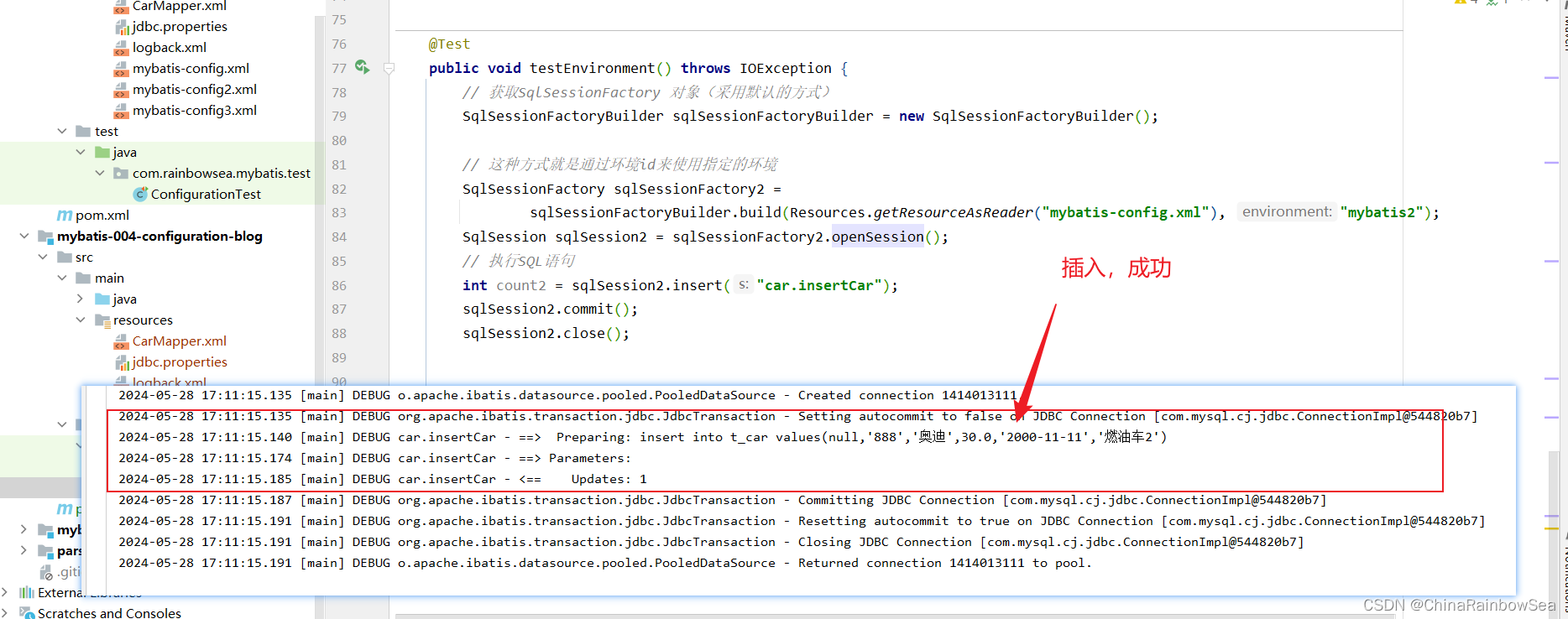The image size is (1568, 619).
Task: Click the red CarMapper.xml file icon
Action: [122, 341]
